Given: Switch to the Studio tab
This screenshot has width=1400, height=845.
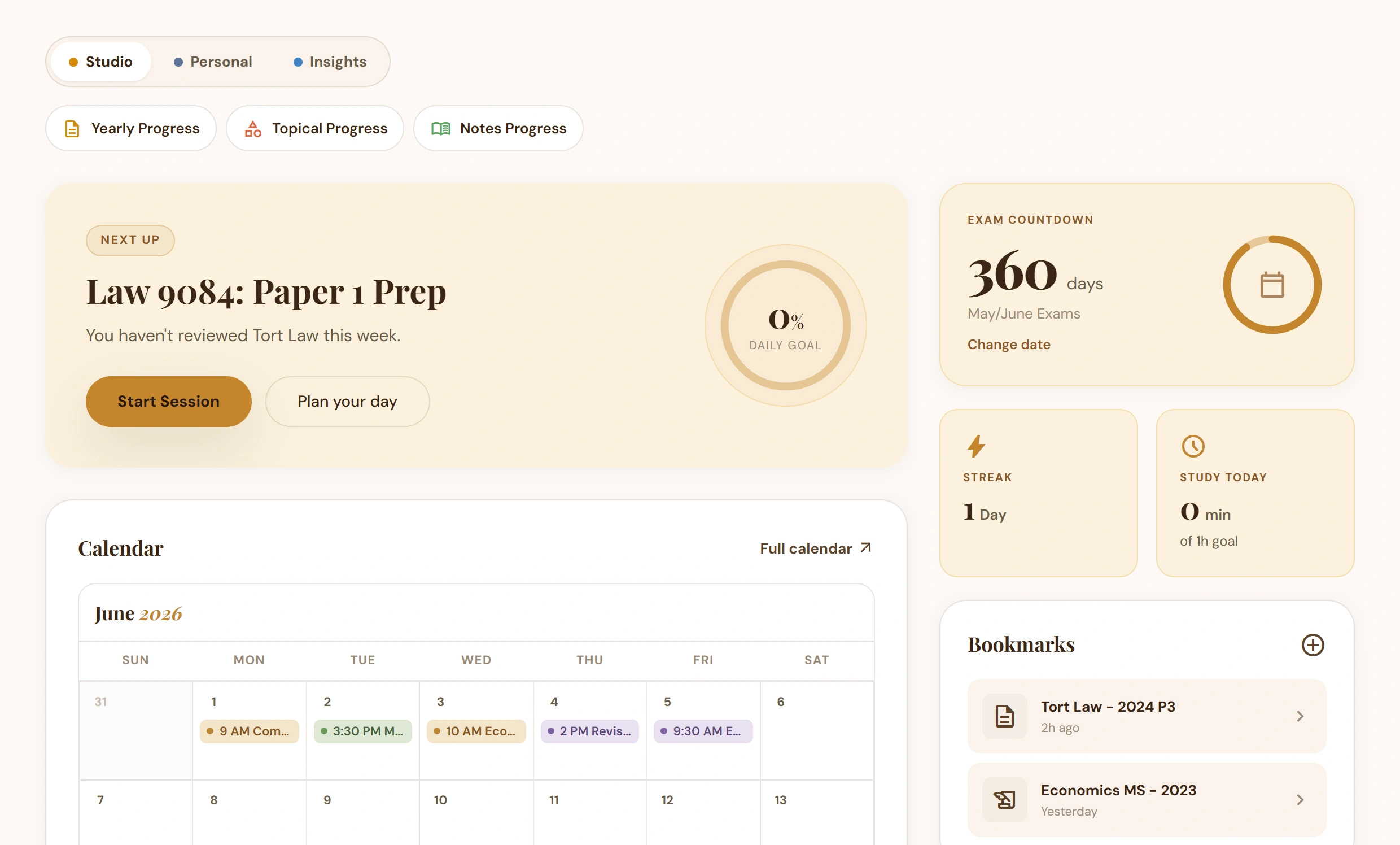Looking at the screenshot, I should tap(100, 62).
